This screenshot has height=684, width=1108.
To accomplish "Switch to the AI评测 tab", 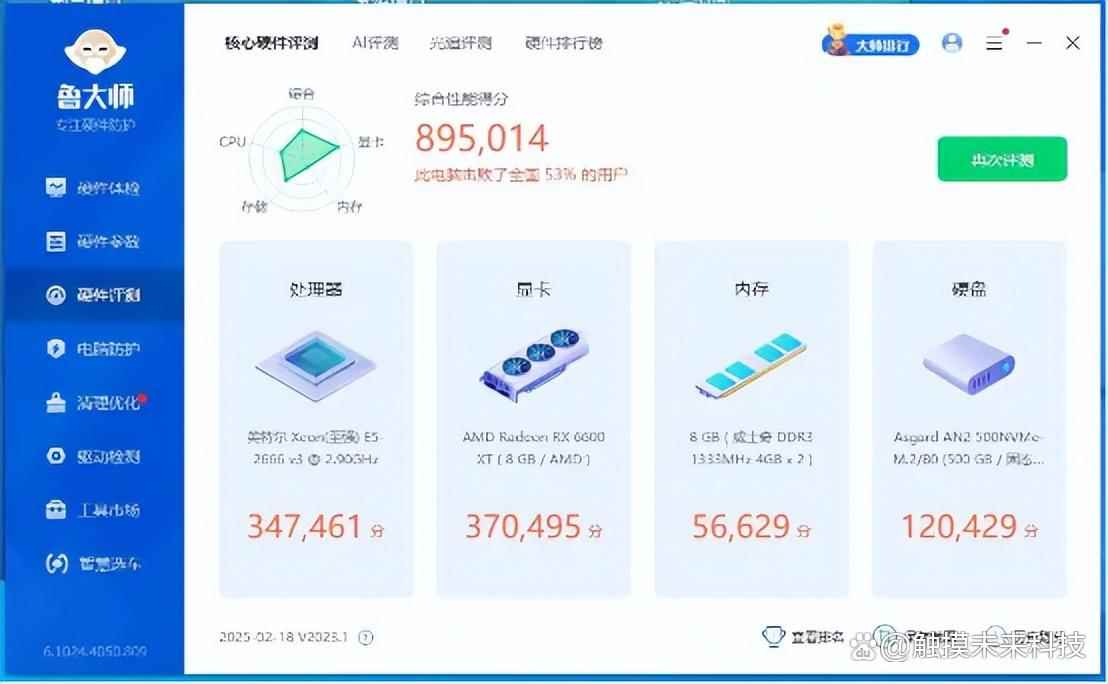I will (375, 43).
